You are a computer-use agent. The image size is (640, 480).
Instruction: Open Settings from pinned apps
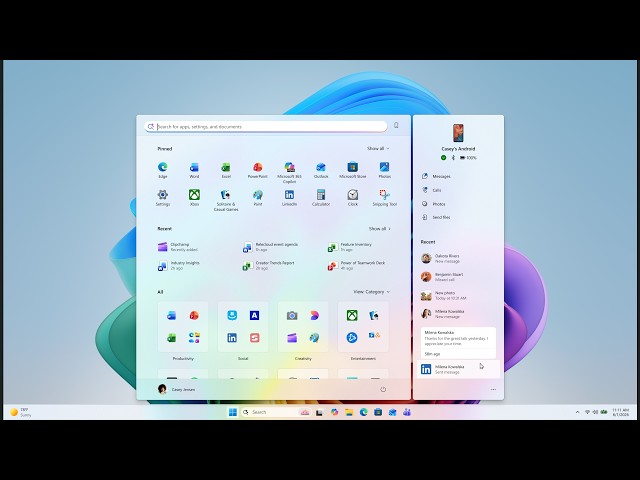click(162, 198)
